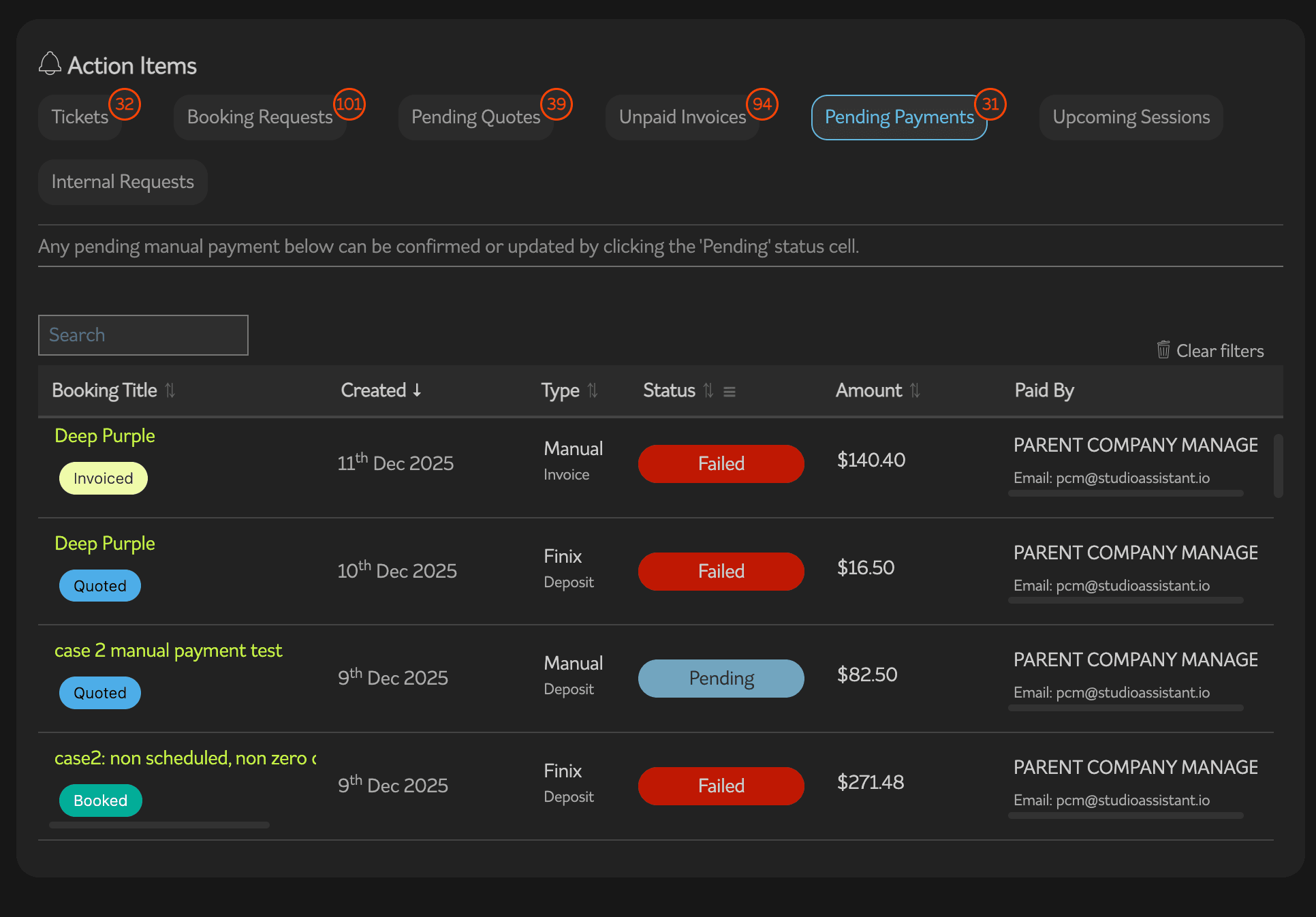
Task: Click Quoted tag on case 2 manual row
Action: tap(100, 693)
